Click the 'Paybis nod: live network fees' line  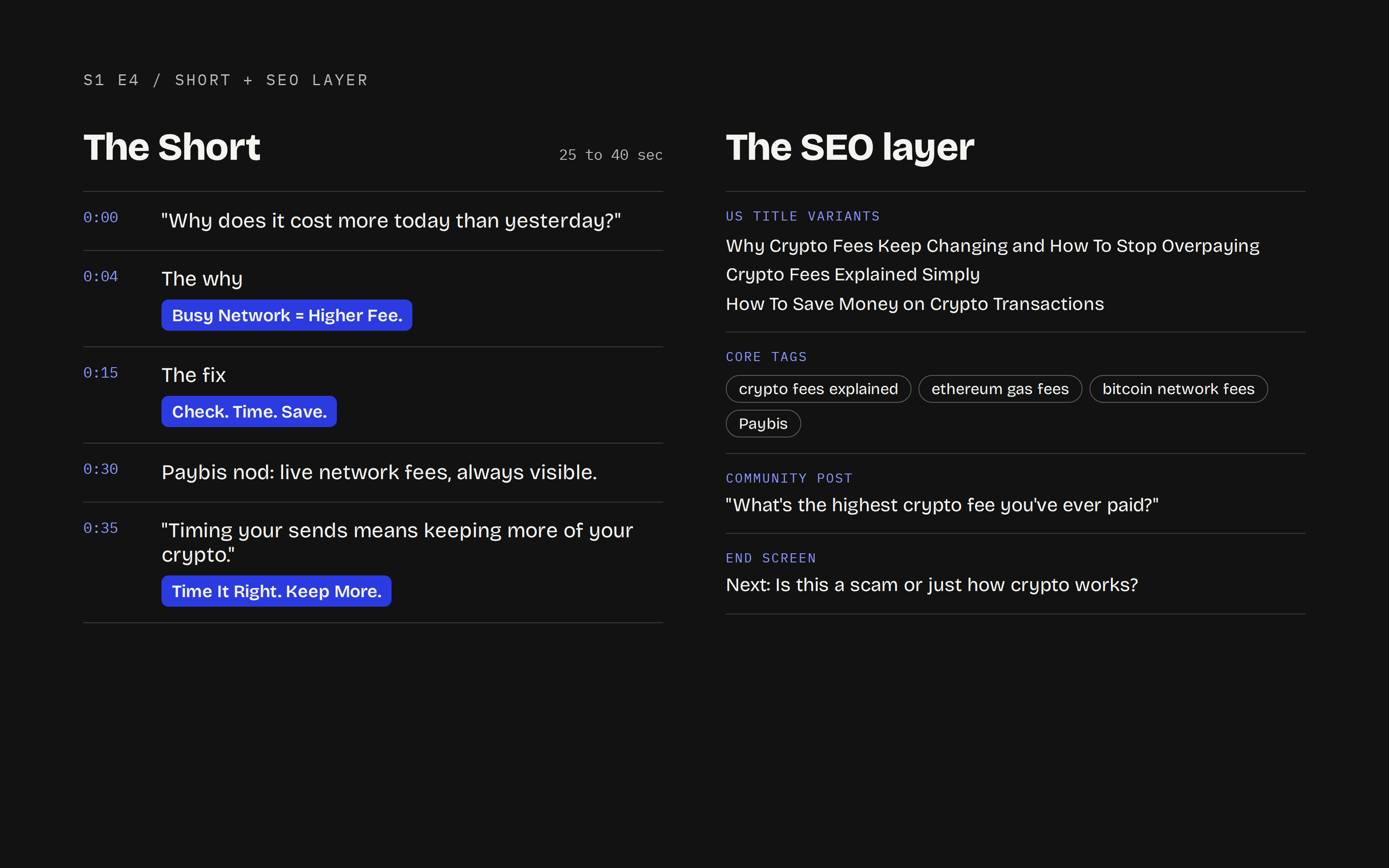(379, 473)
